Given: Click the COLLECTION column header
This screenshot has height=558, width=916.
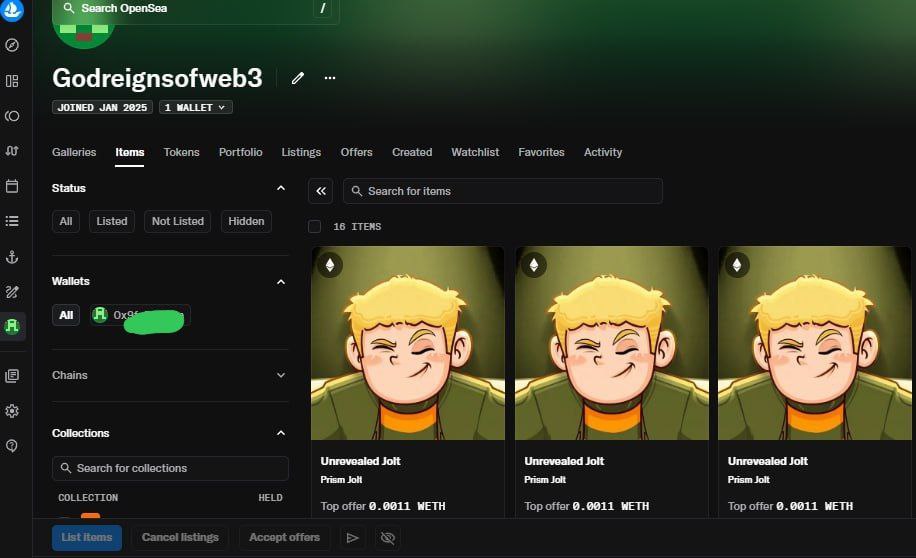Looking at the screenshot, I should [88, 498].
